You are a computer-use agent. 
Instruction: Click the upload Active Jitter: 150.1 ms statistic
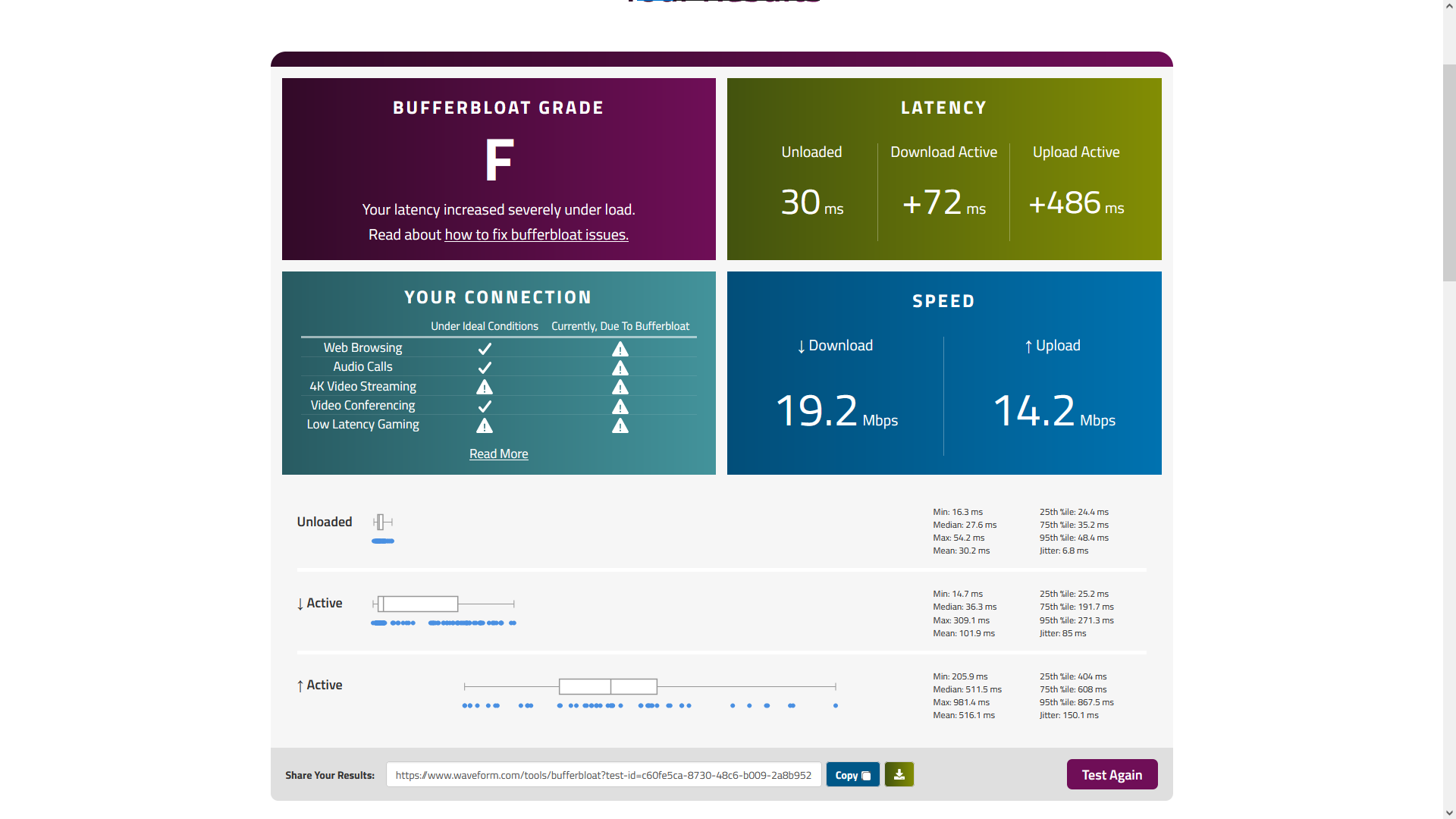click(x=1068, y=715)
